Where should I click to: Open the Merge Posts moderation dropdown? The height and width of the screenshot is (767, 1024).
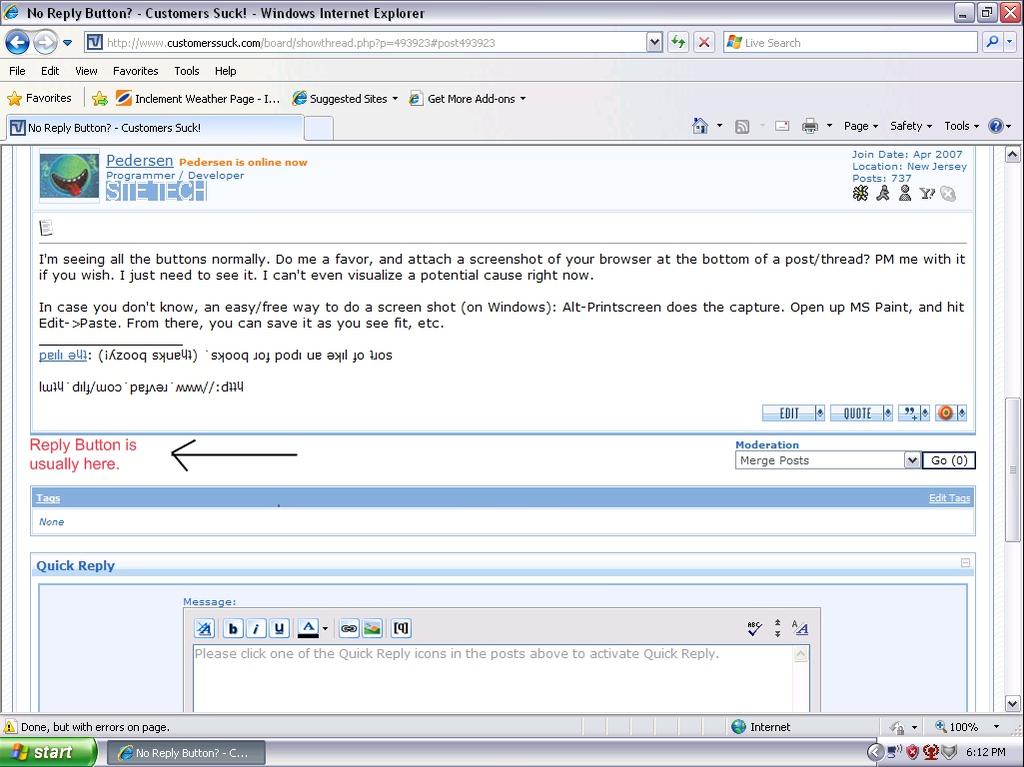click(911, 461)
